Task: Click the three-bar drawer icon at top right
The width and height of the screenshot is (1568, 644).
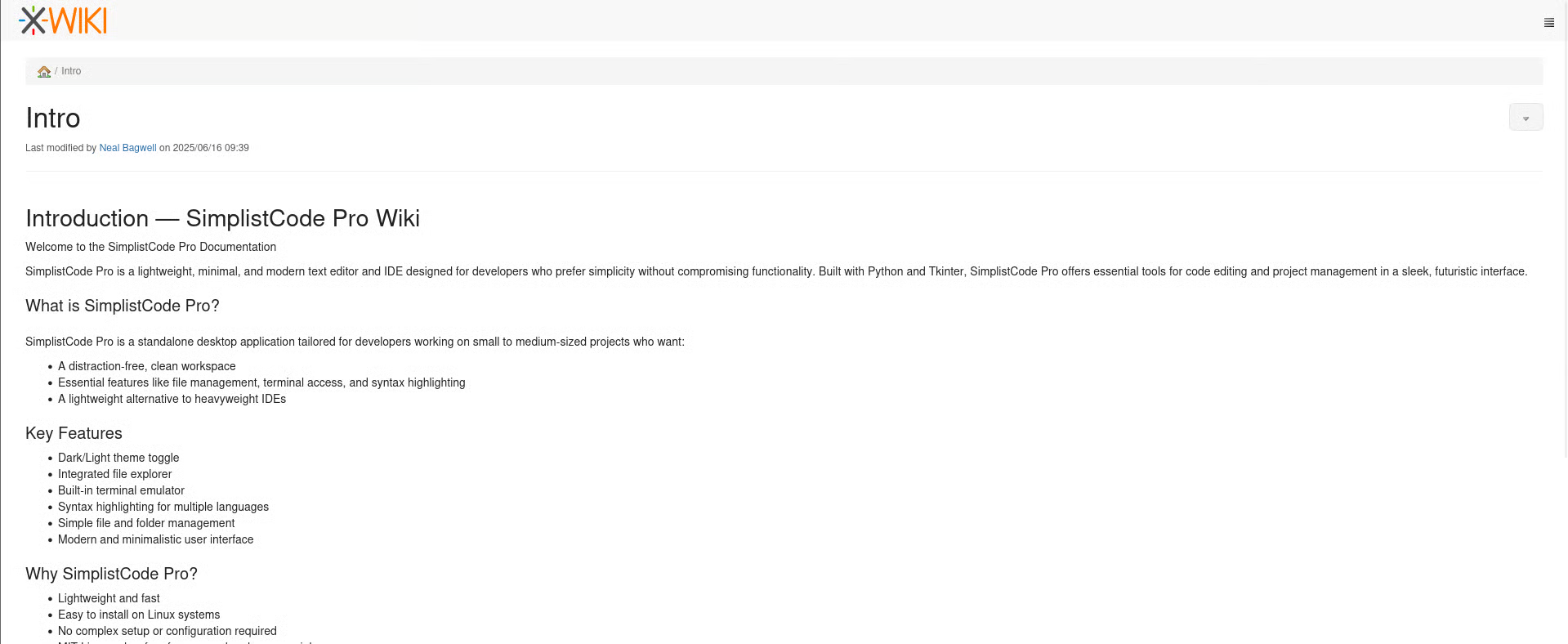Action: click(x=1548, y=22)
